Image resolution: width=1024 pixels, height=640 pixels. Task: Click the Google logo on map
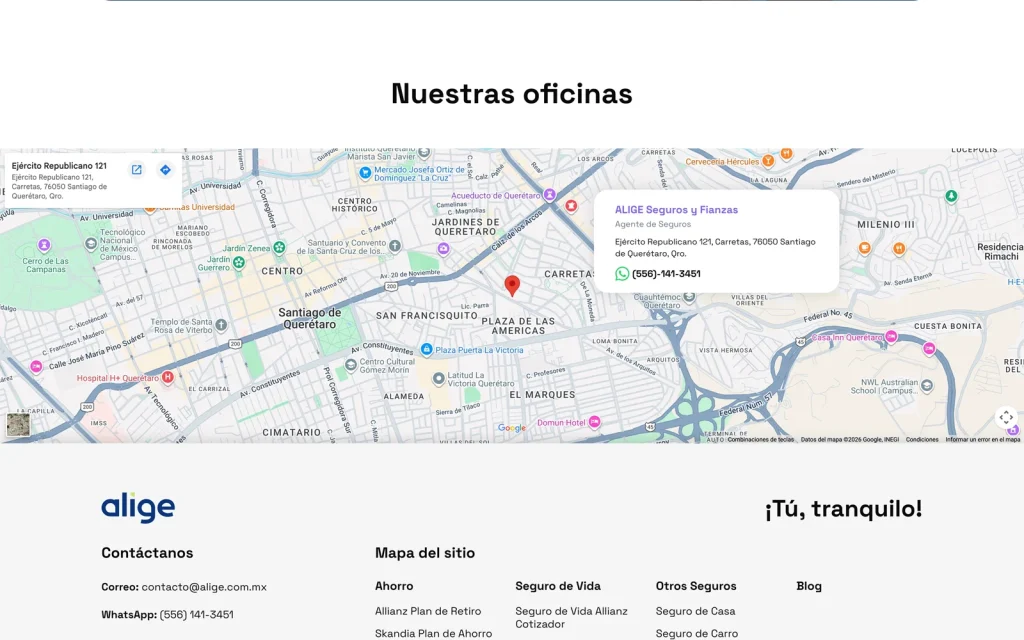[511, 428]
